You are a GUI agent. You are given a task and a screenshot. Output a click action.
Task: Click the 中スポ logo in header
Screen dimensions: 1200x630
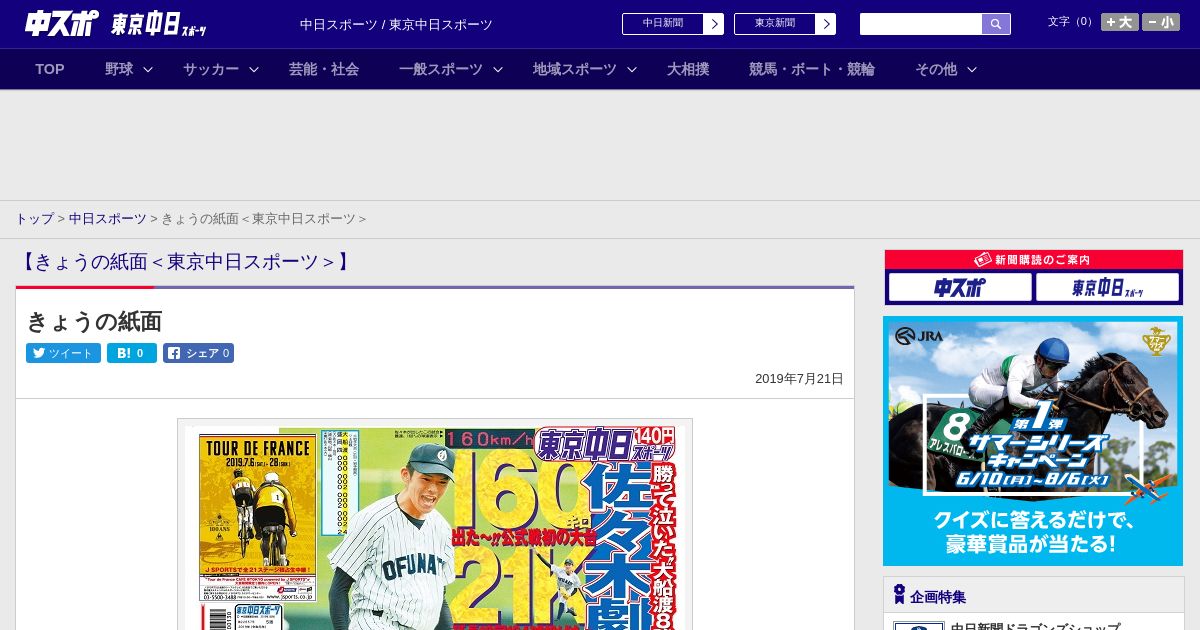pos(61,23)
